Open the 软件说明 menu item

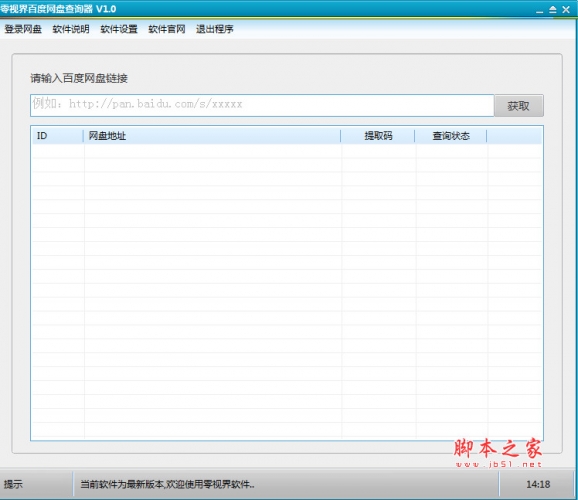(x=71, y=29)
